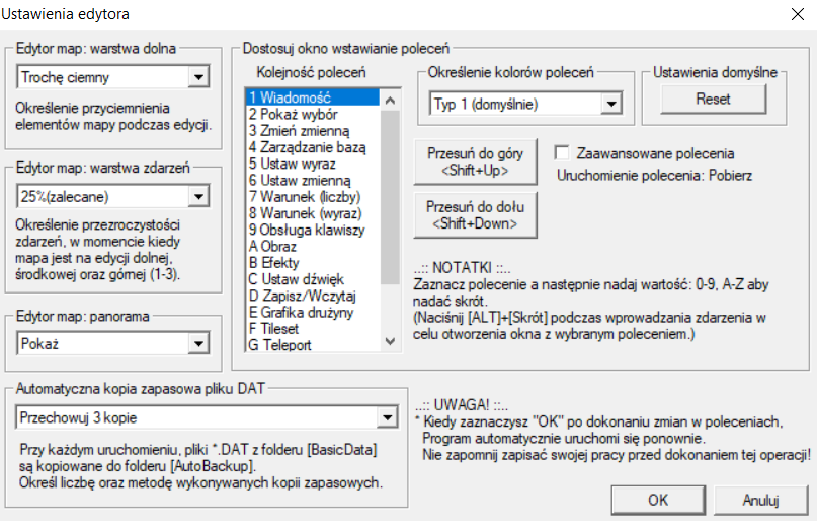This screenshot has width=817, height=521.
Task: Click the command list scroll down arrow
Action: pos(390,343)
